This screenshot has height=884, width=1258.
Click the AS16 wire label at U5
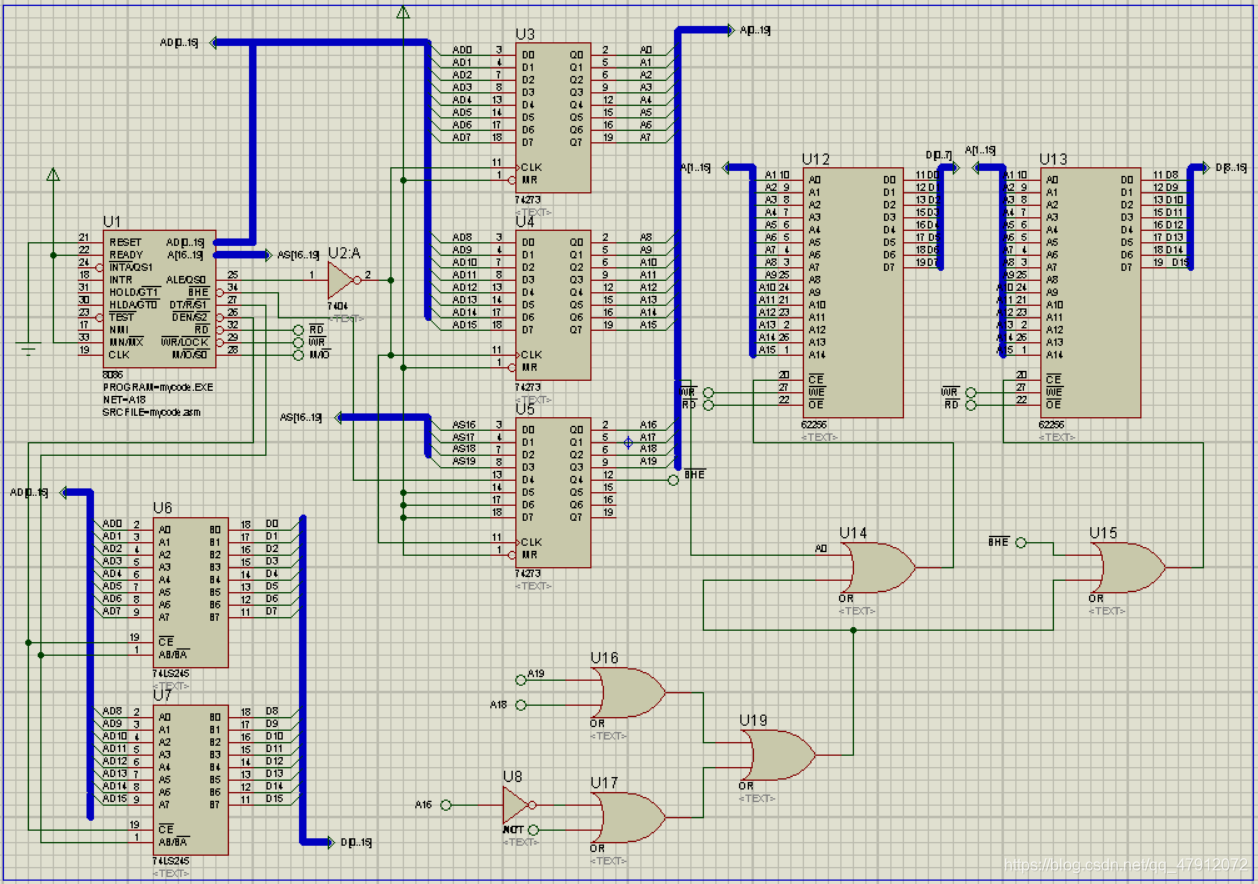coord(463,424)
